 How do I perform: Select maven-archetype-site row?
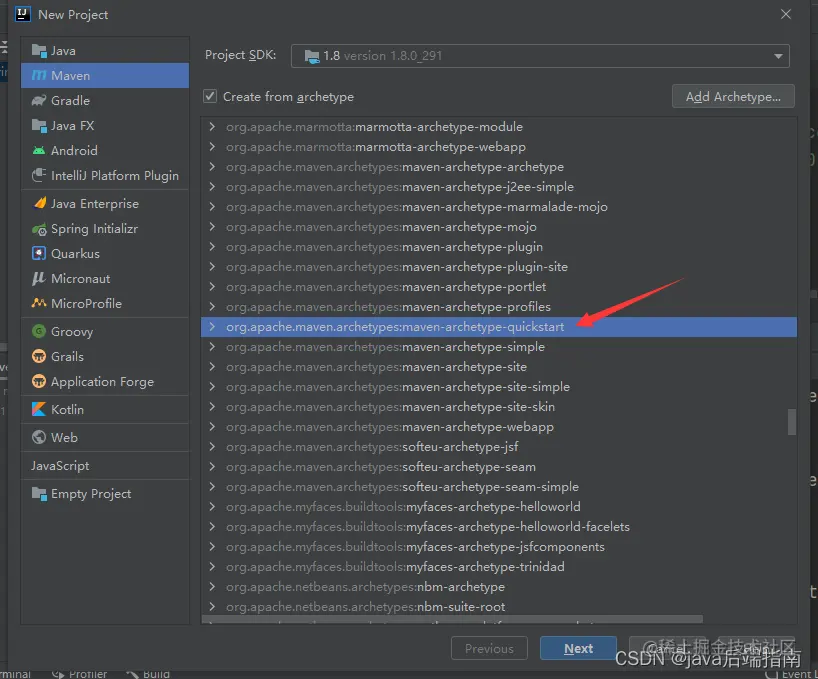click(499, 367)
